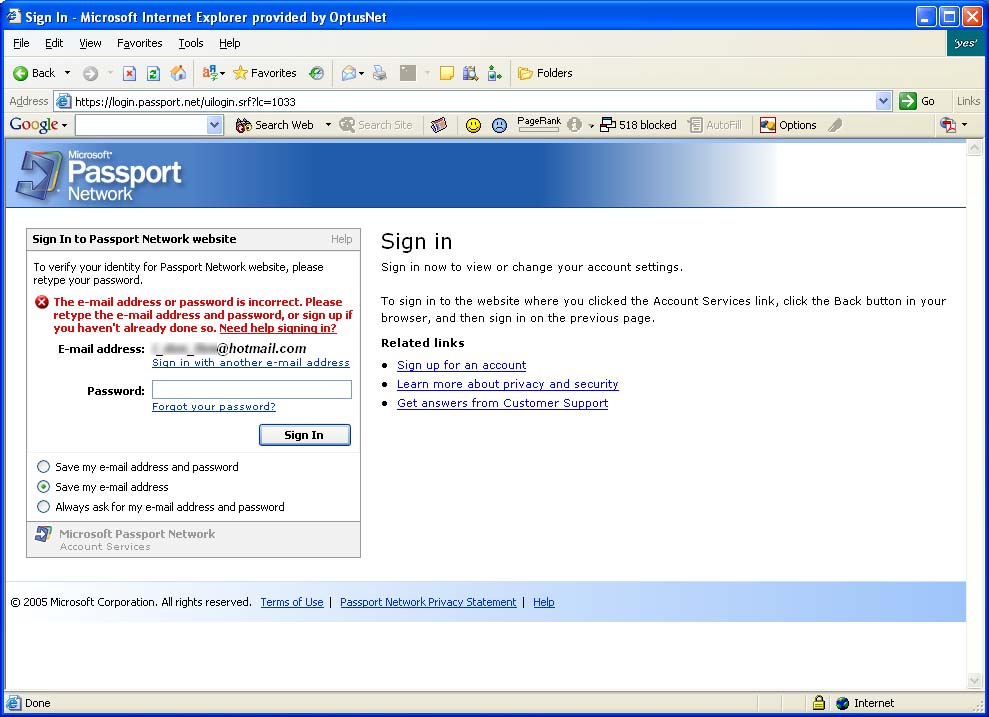The image size is (989, 717).
Task: Open the File menu
Action: coord(21,43)
